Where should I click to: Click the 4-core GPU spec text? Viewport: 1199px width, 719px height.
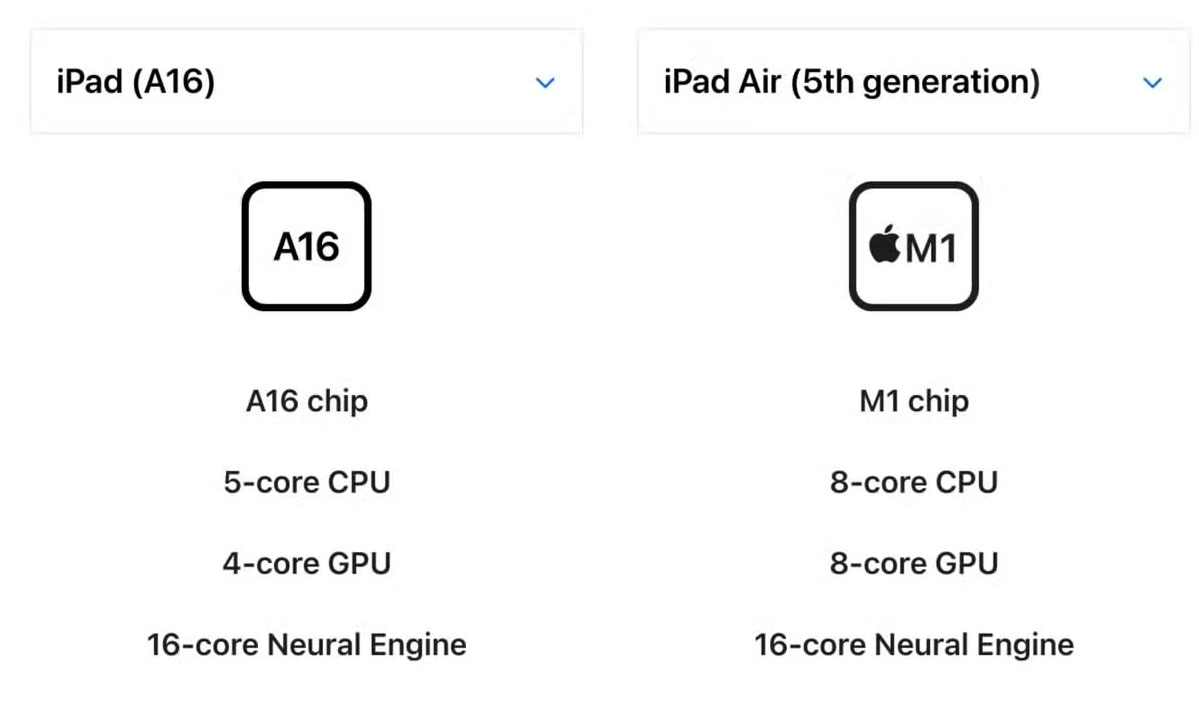click(307, 563)
